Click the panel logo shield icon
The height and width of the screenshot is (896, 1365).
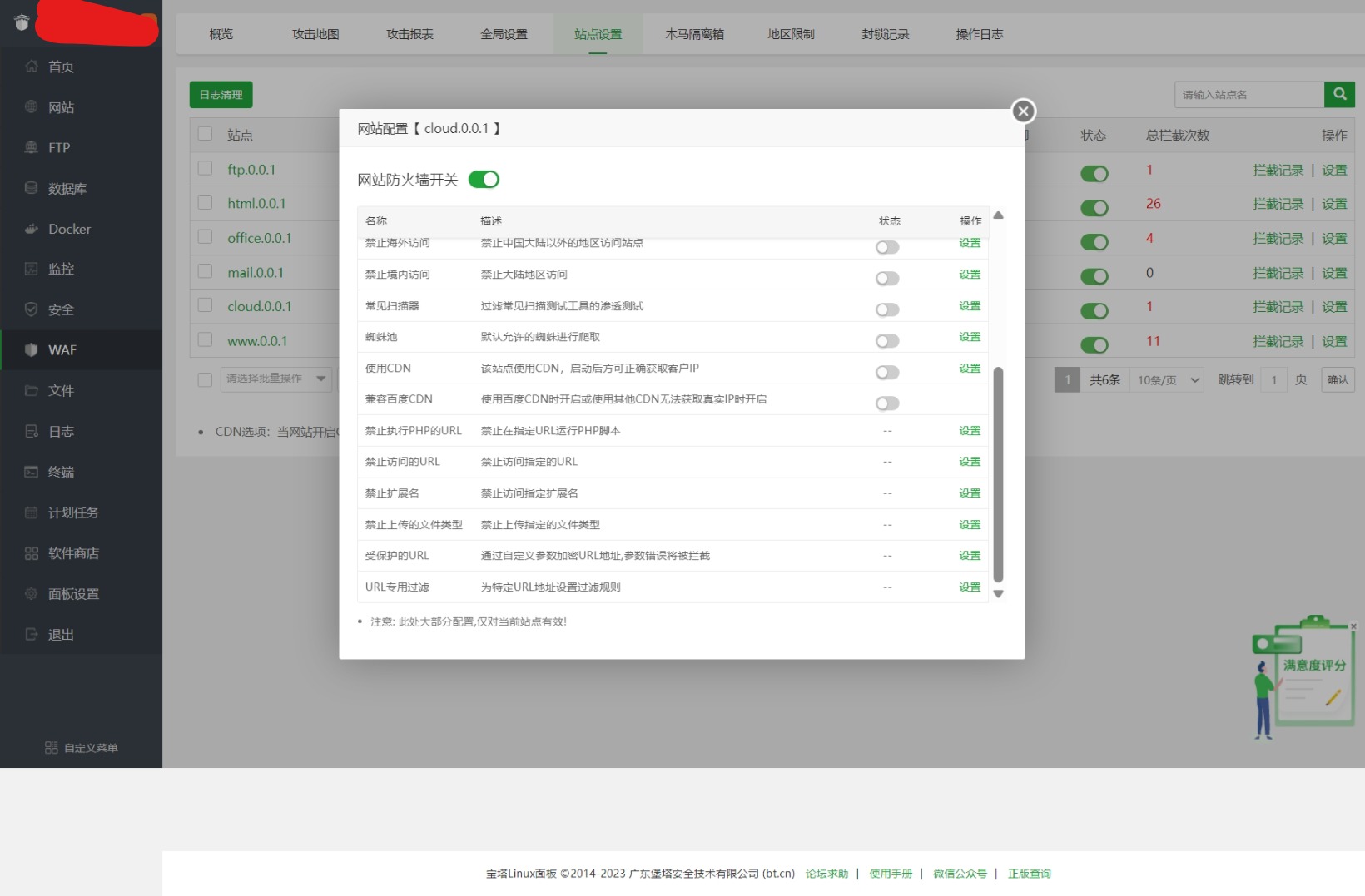22,22
